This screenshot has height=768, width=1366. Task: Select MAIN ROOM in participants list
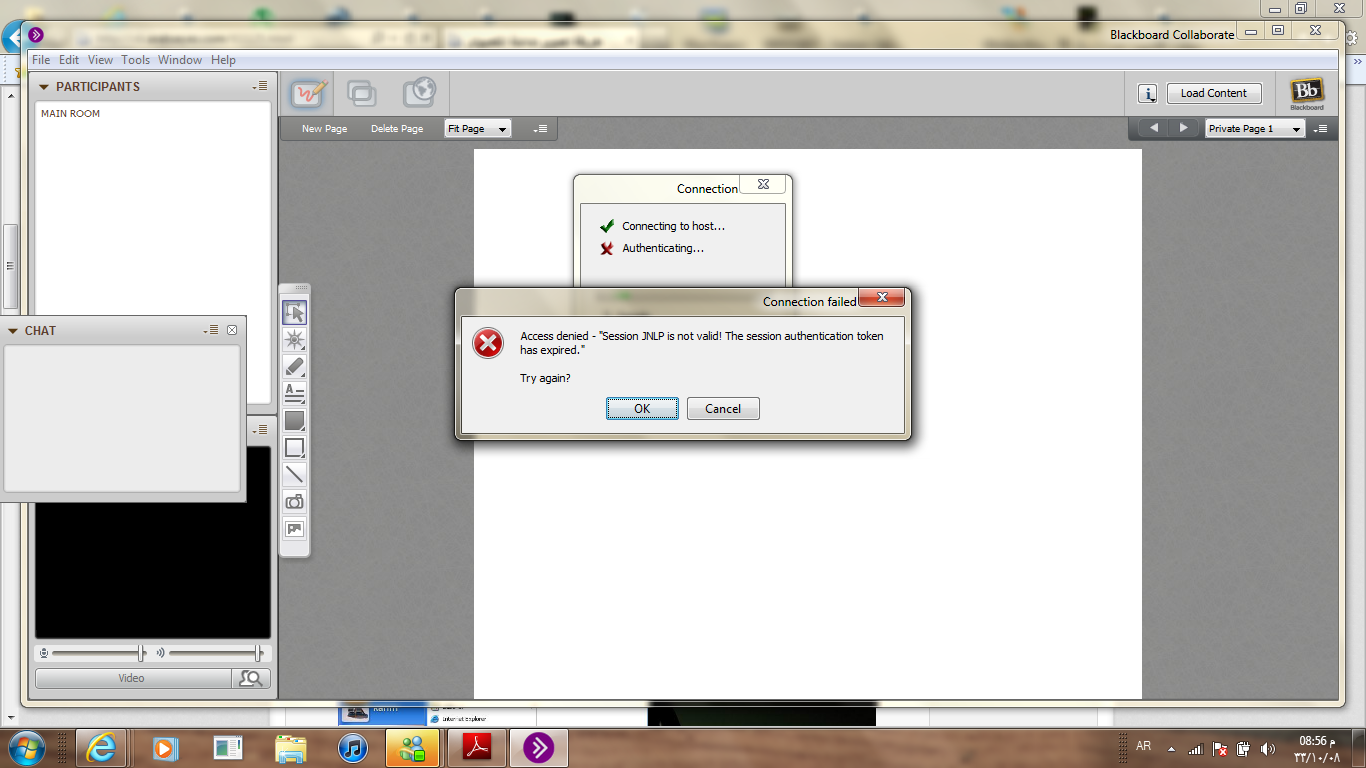[x=70, y=114]
